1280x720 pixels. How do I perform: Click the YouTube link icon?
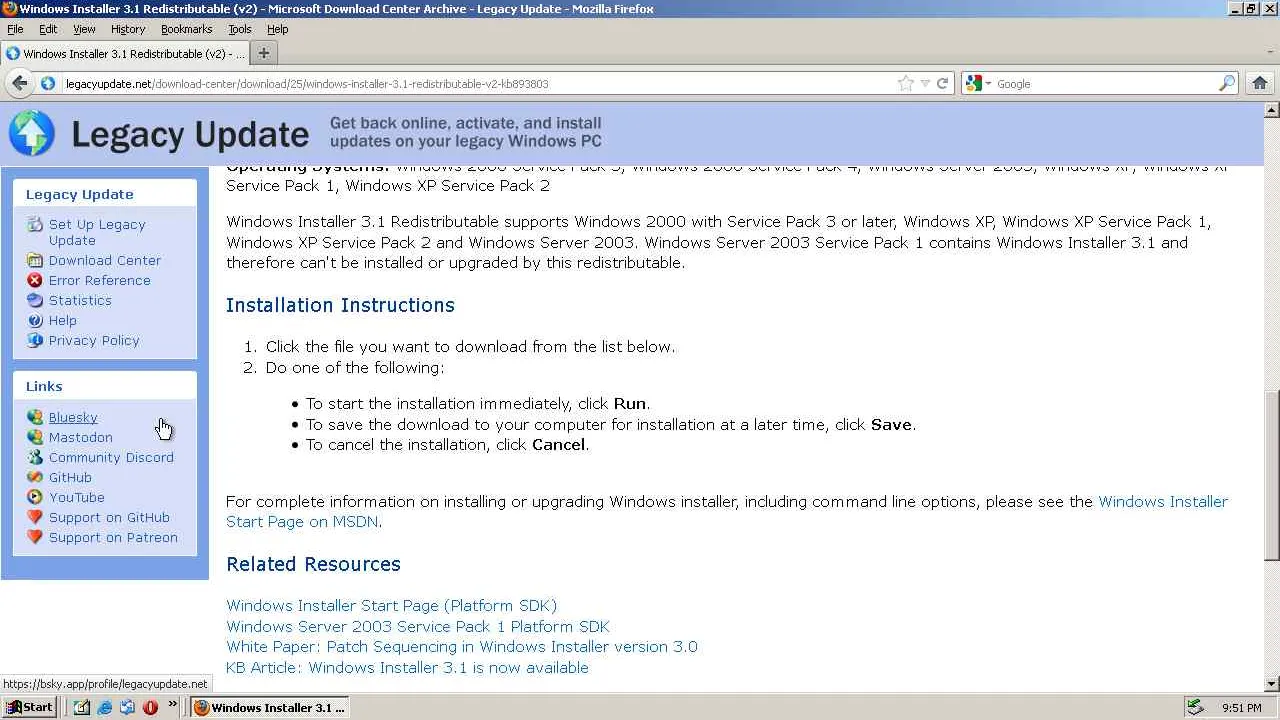tap(35, 497)
